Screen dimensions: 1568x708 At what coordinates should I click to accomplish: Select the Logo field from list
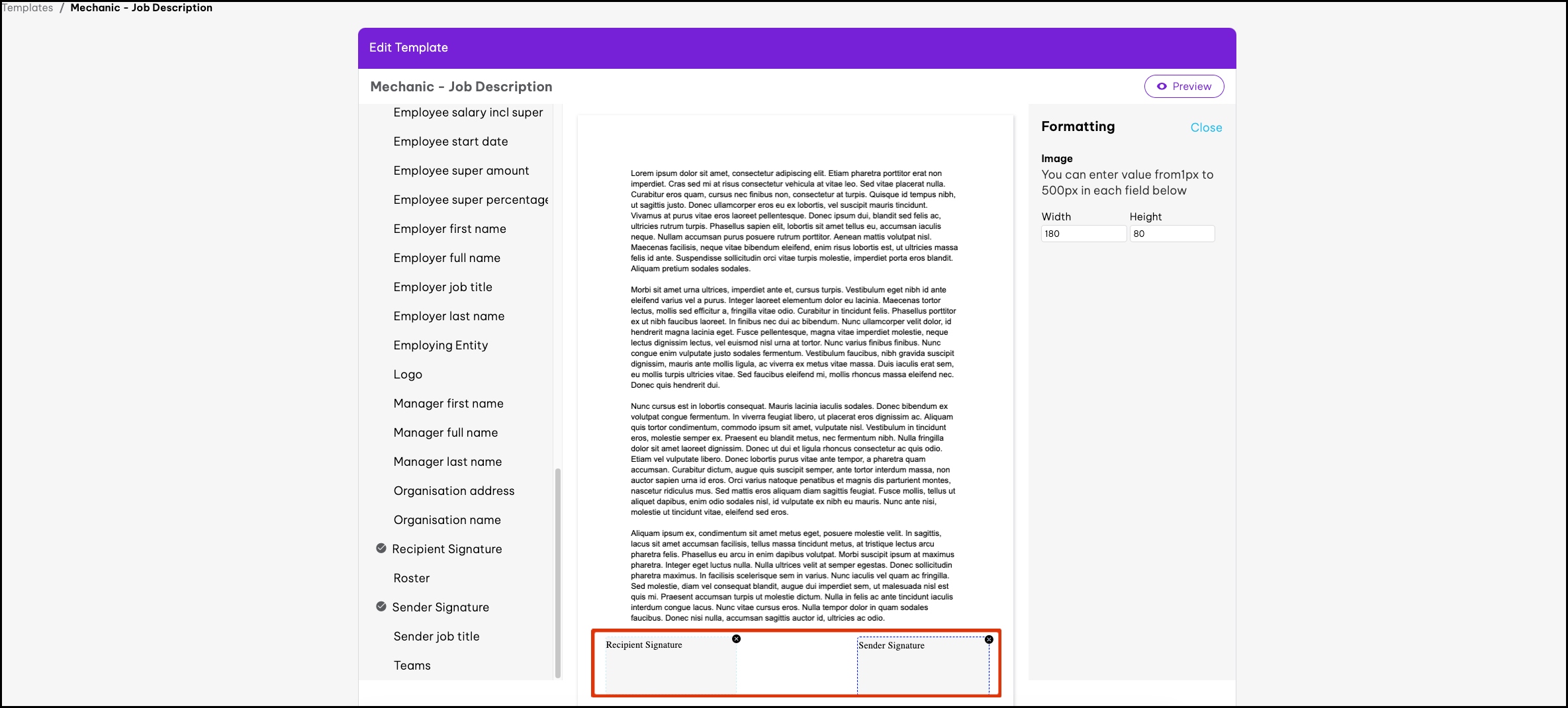[x=408, y=375]
